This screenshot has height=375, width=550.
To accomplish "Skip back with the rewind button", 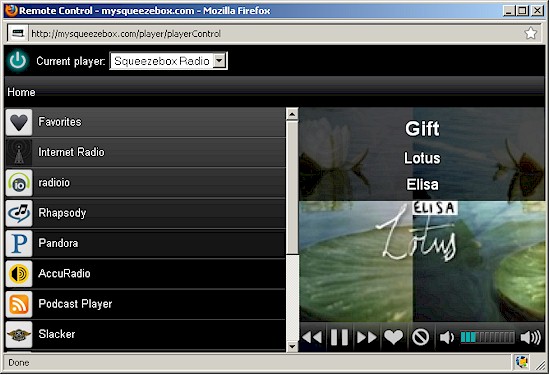I will (x=312, y=337).
